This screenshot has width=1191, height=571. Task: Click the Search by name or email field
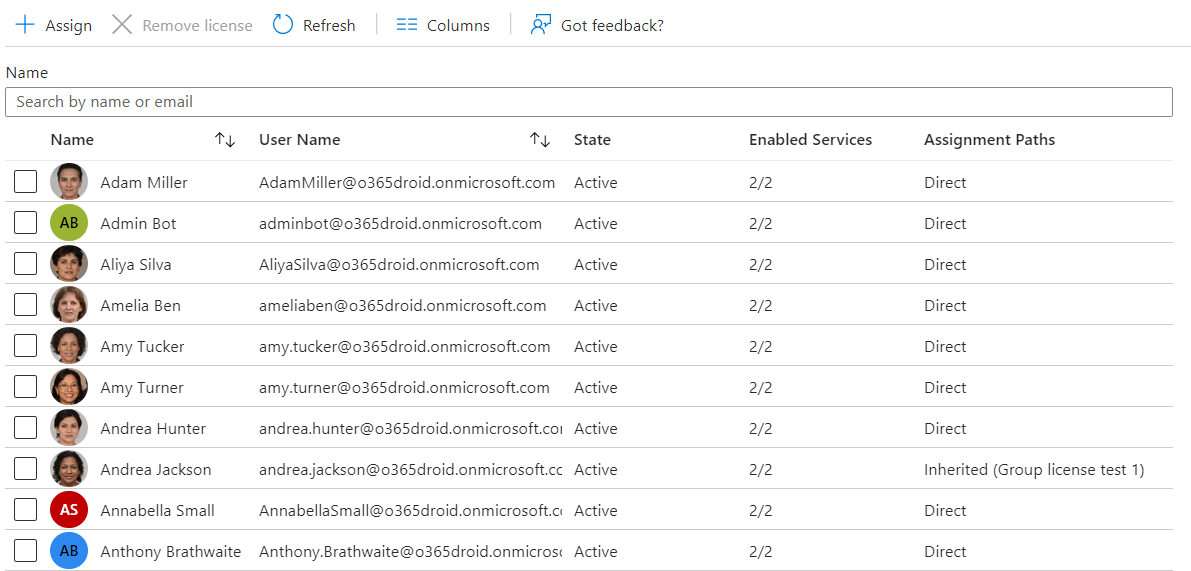(588, 102)
